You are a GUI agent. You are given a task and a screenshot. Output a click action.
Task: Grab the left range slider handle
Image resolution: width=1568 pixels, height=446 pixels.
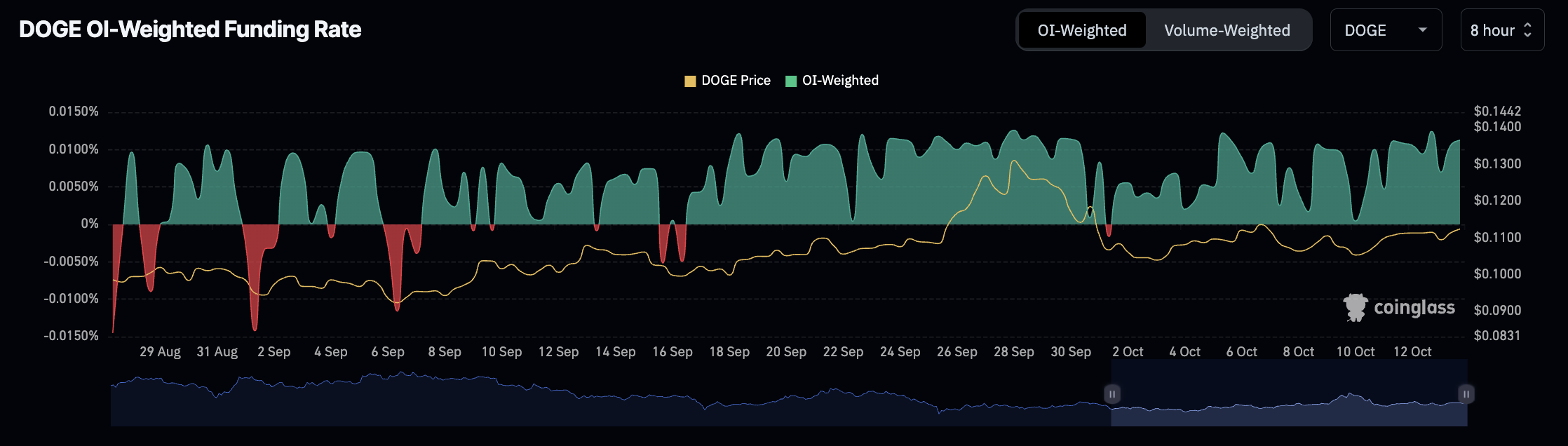[1111, 394]
